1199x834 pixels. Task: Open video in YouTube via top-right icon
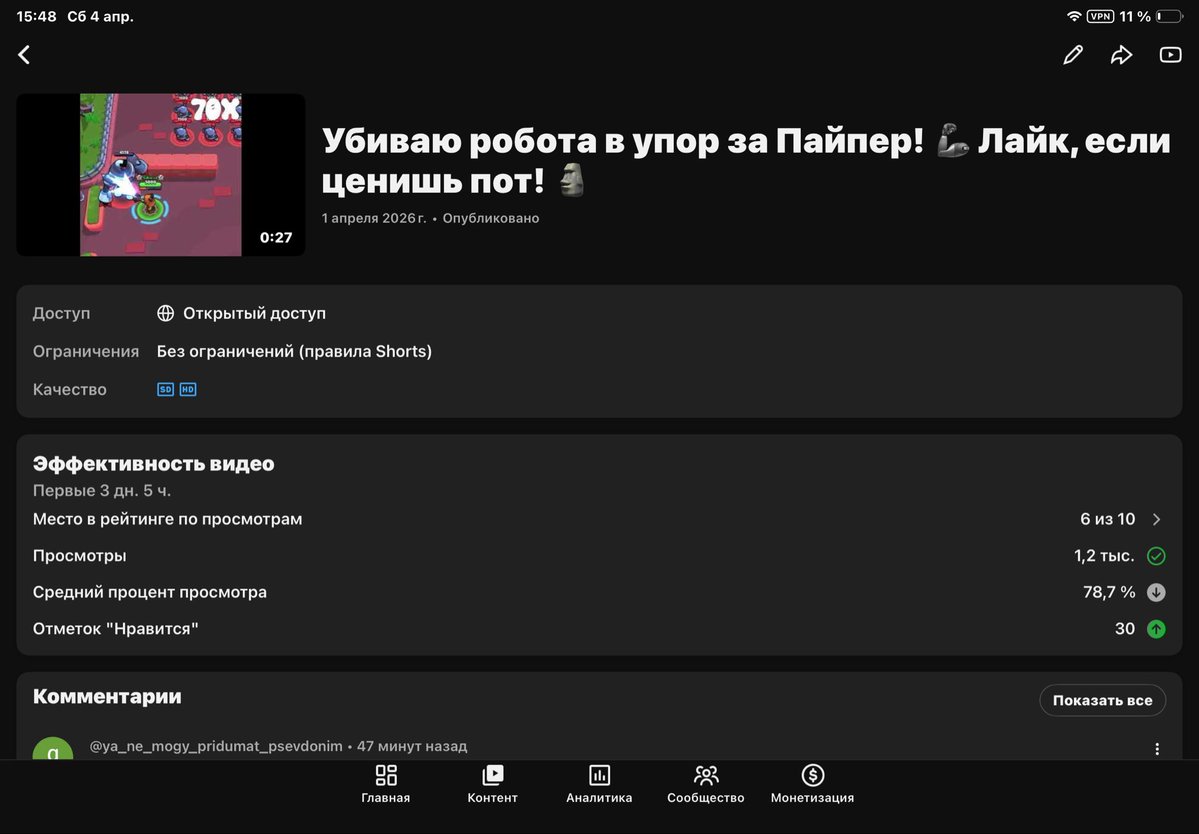click(x=1170, y=54)
